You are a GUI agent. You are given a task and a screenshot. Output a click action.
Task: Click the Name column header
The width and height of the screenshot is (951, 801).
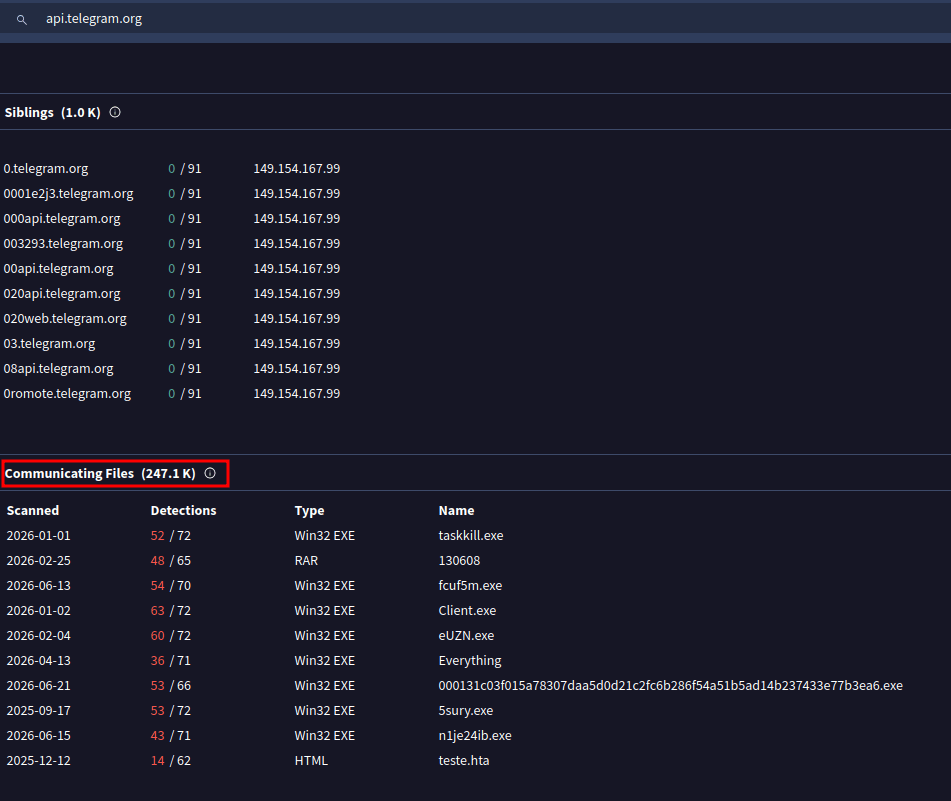click(456, 511)
